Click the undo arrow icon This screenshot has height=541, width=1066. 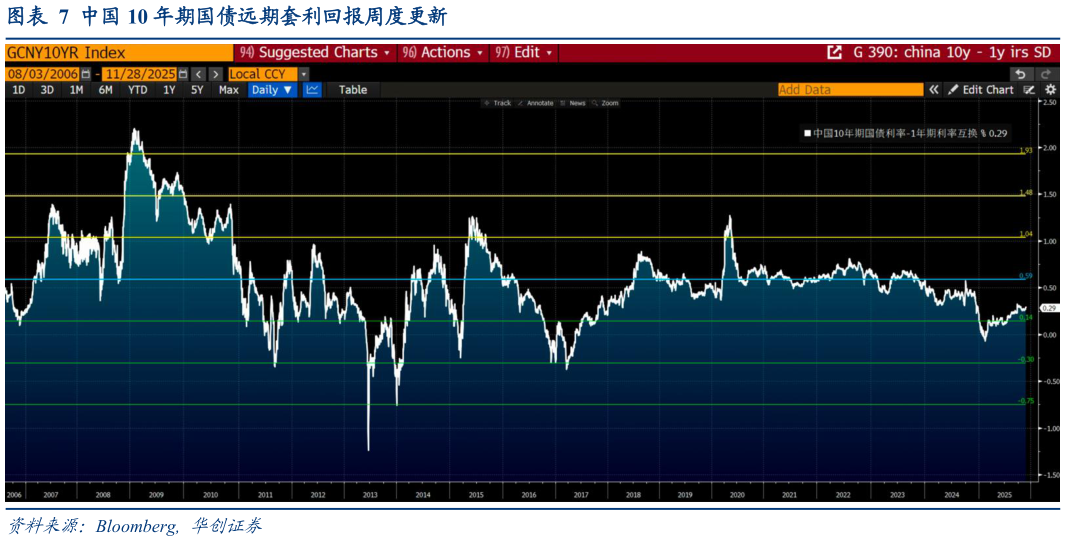1020,74
